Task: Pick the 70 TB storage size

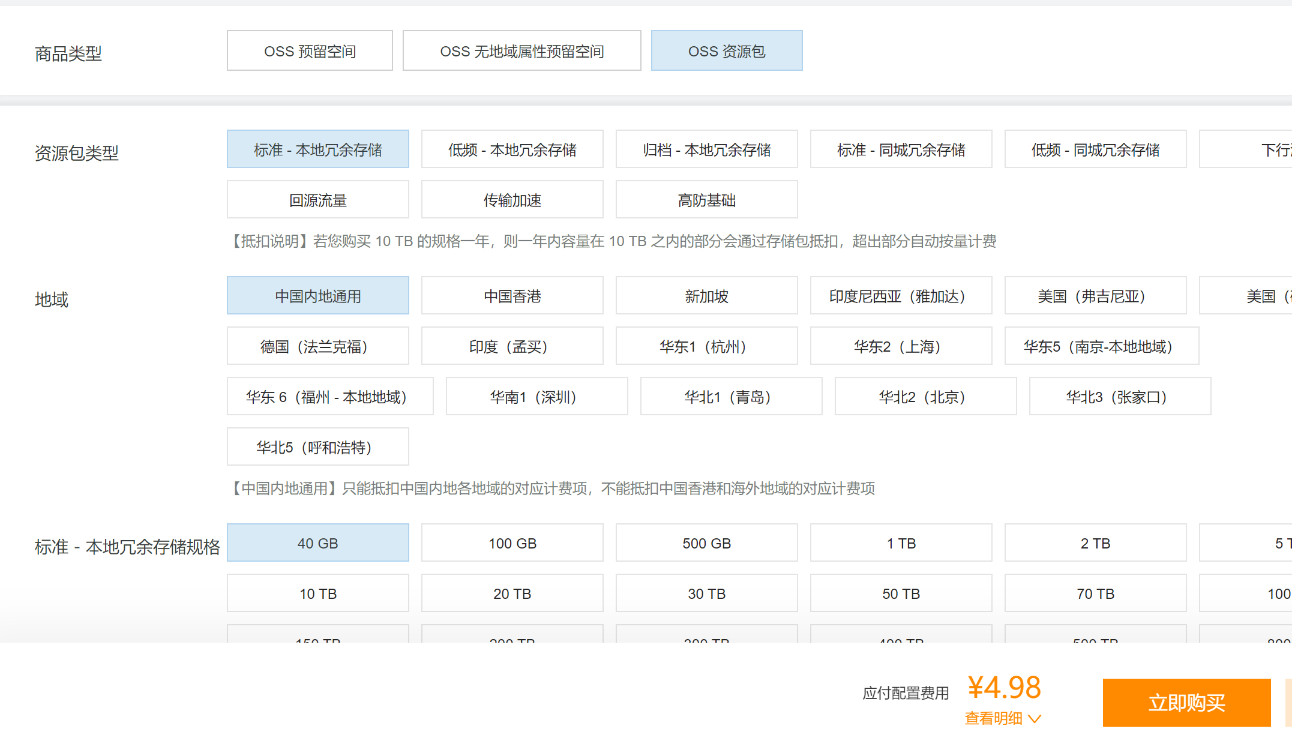Action: point(1096,593)
